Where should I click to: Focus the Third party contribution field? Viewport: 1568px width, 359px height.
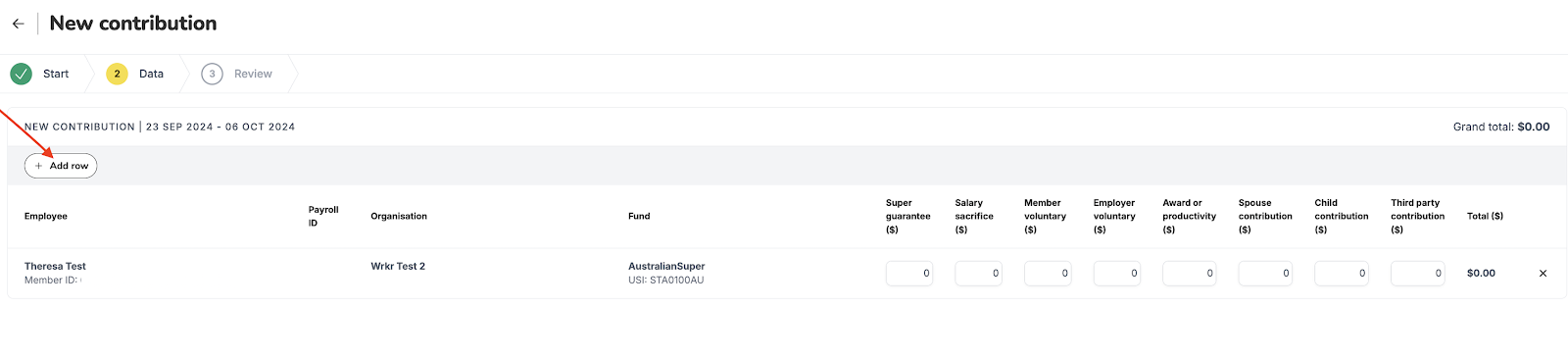(x=1417, y=273)
